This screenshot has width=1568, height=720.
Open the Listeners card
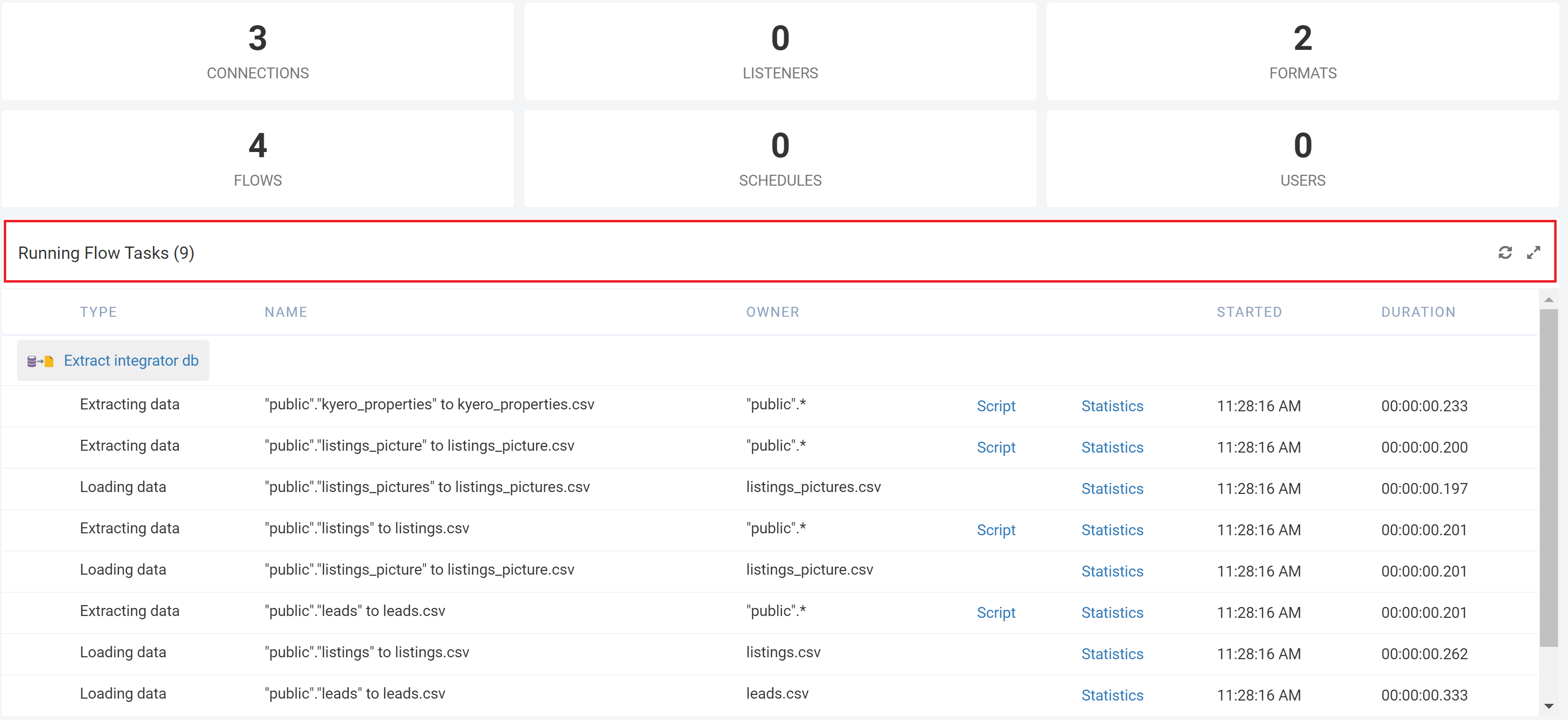(780, 52)
